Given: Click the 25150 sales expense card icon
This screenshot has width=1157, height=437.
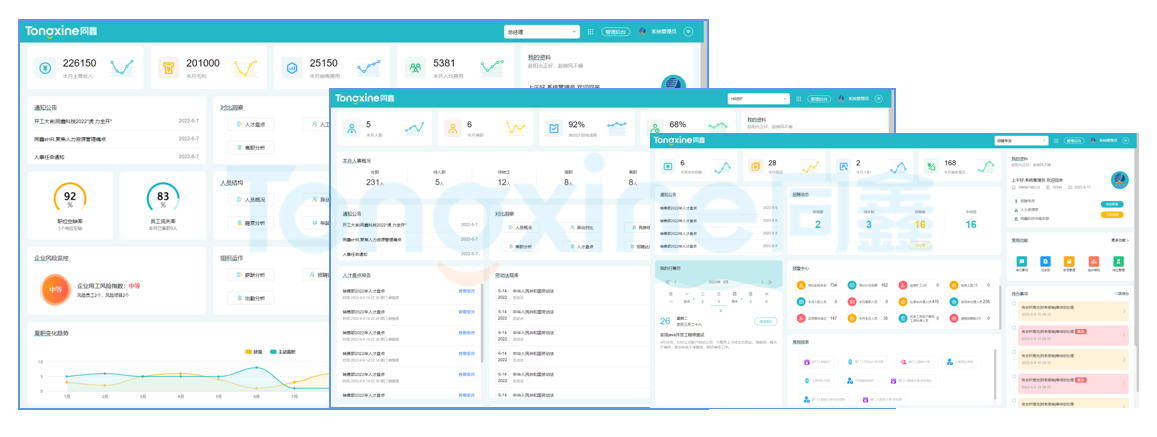Looking at the screenshot, I should (x=292, y=68).
